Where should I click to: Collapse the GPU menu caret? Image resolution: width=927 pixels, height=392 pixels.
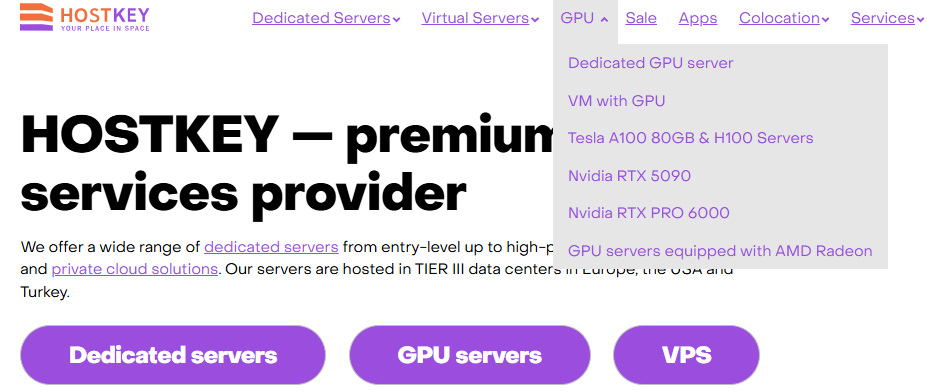pos(604,20)
